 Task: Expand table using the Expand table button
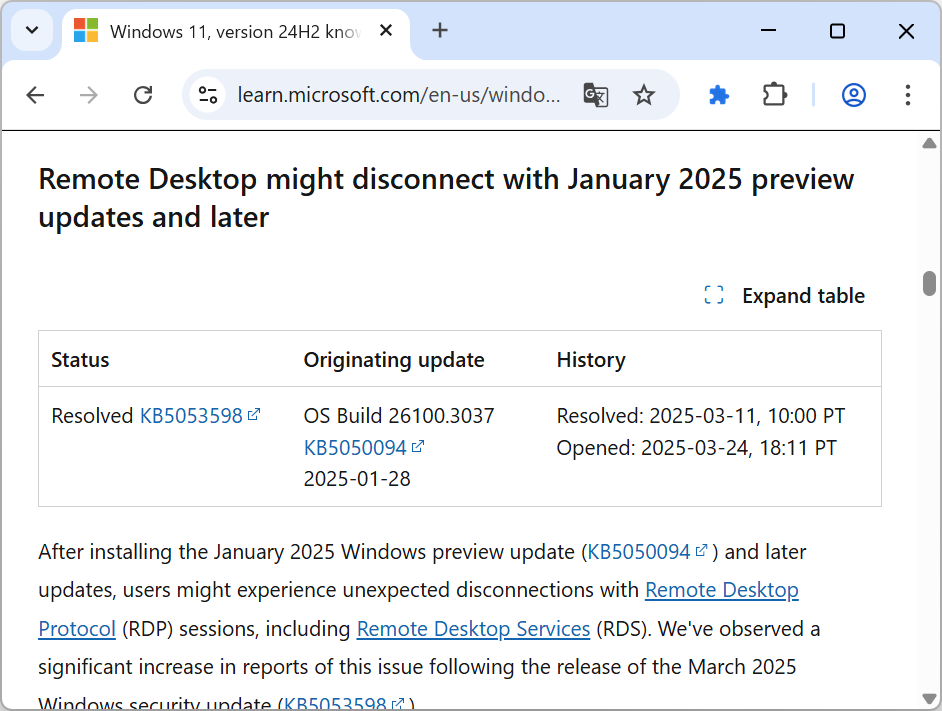(785, 296)
